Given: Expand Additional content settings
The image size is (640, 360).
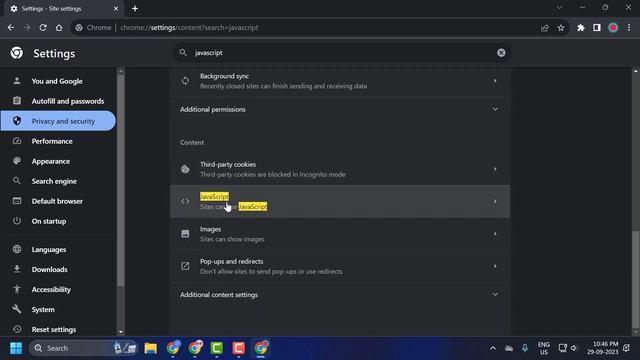Looking at the screenshot, I should pos(340,295).
